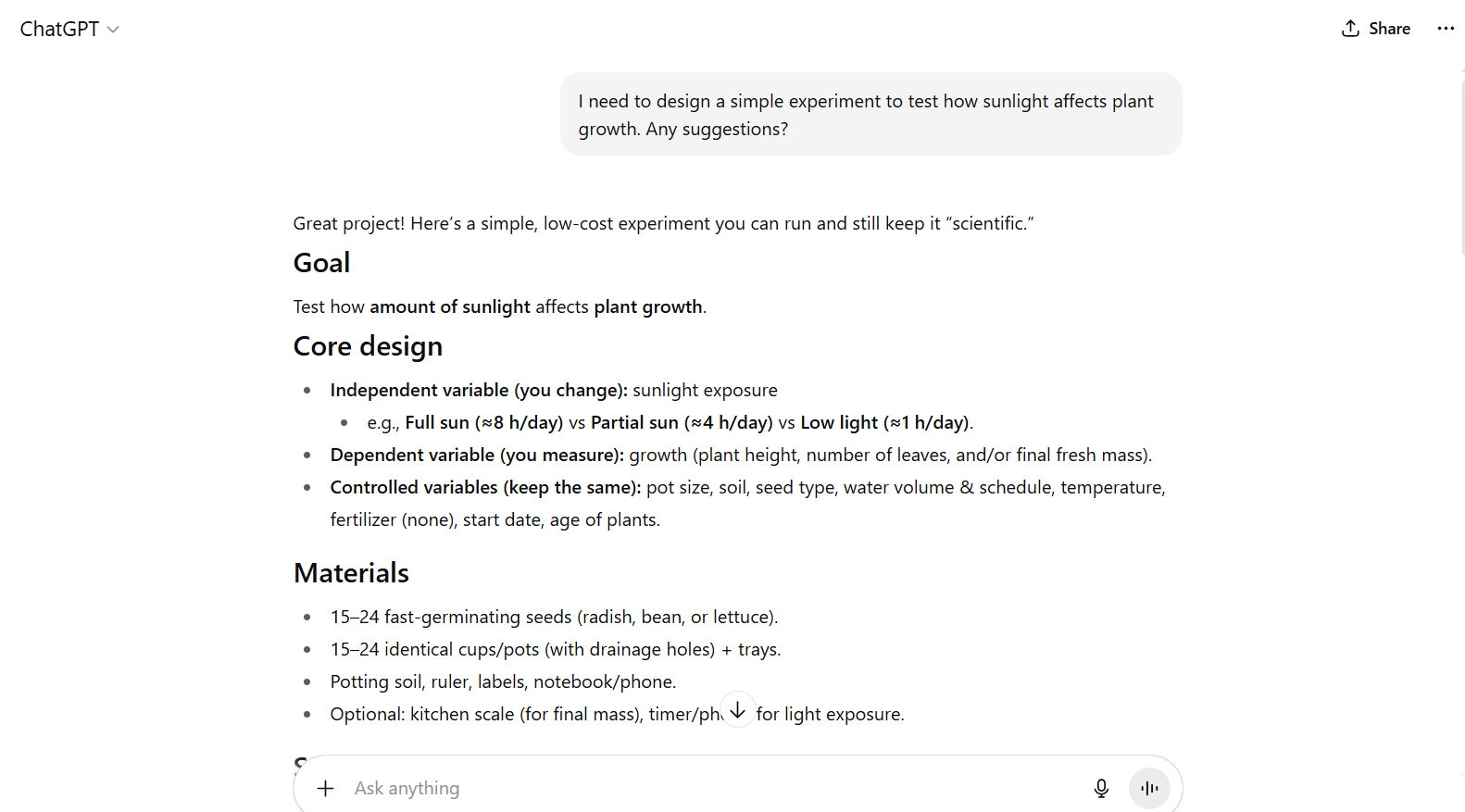Click the Potting soil, ruler, labels line
The image size is (1465, 812).
click(503, 682)
